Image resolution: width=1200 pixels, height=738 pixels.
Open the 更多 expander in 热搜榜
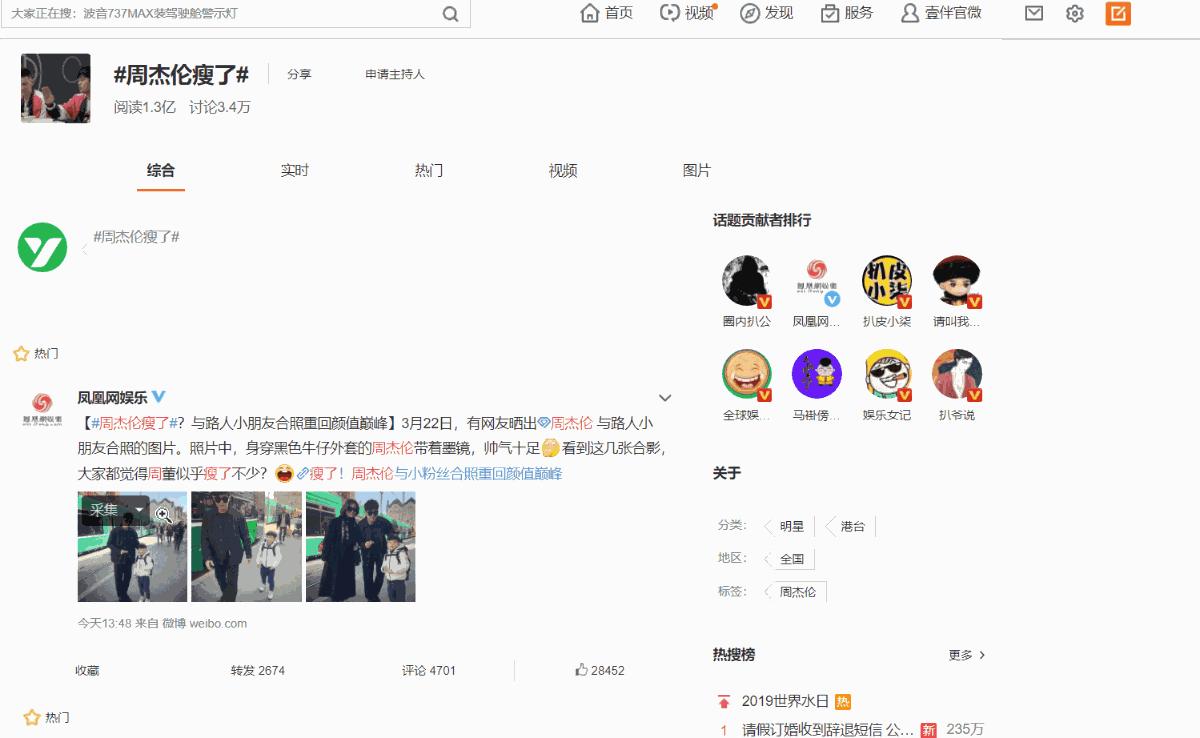tap(963, 654)
